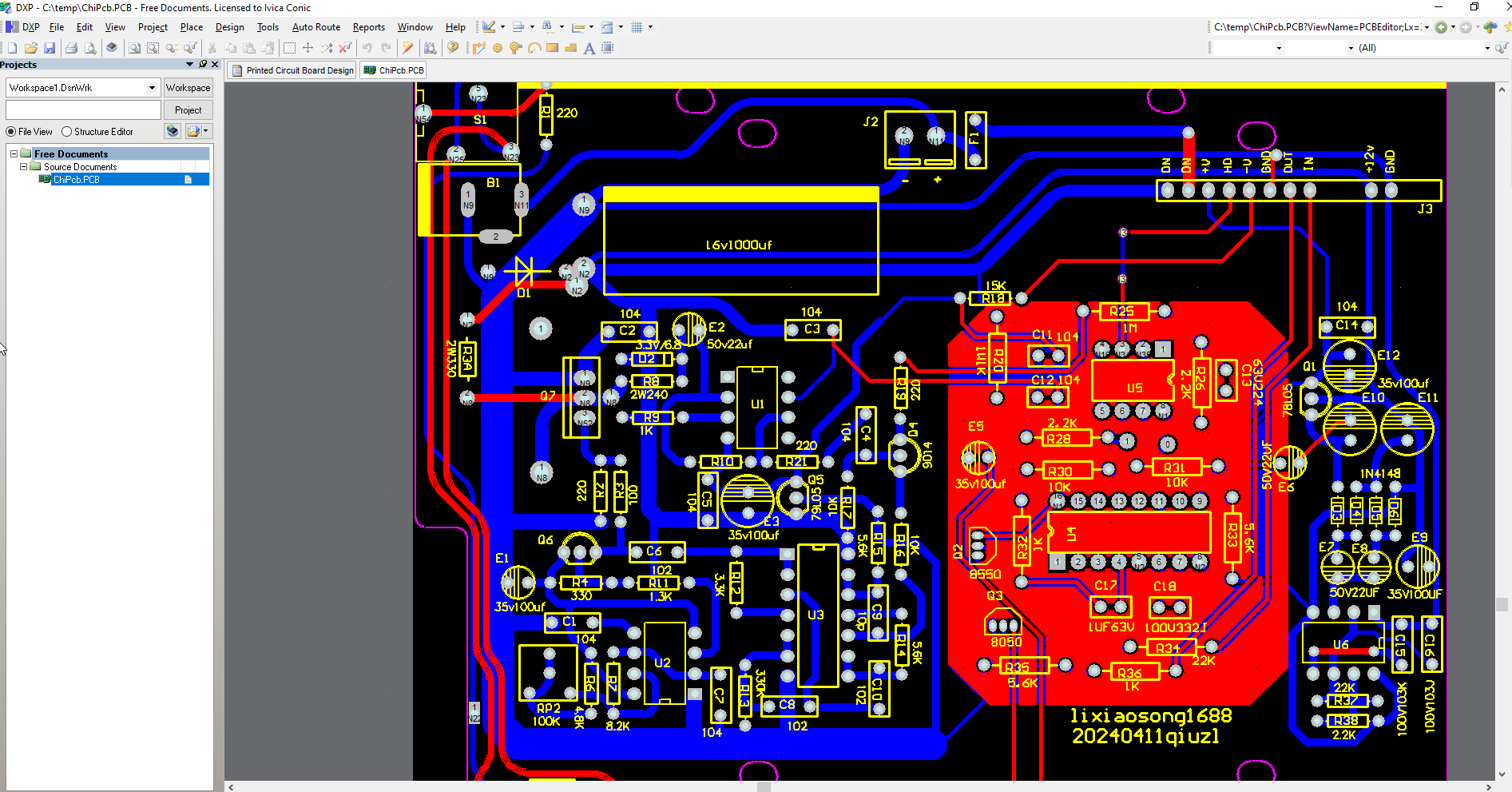Image resolution: width=1512 pixels, height=792 pixels.
Task: Open the Devices view icon in toolbar
Action: pyautogui.click(x=112, y=48)
